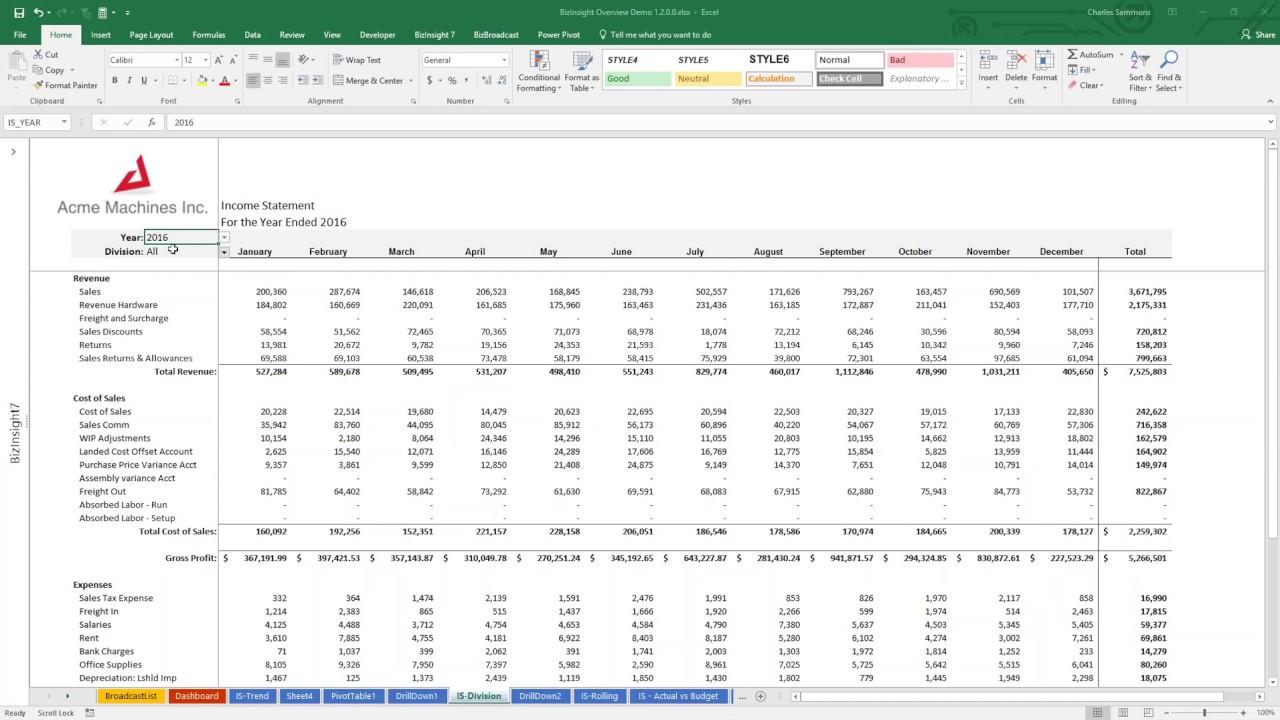Open Format as Table gallery

click(581, 71)
